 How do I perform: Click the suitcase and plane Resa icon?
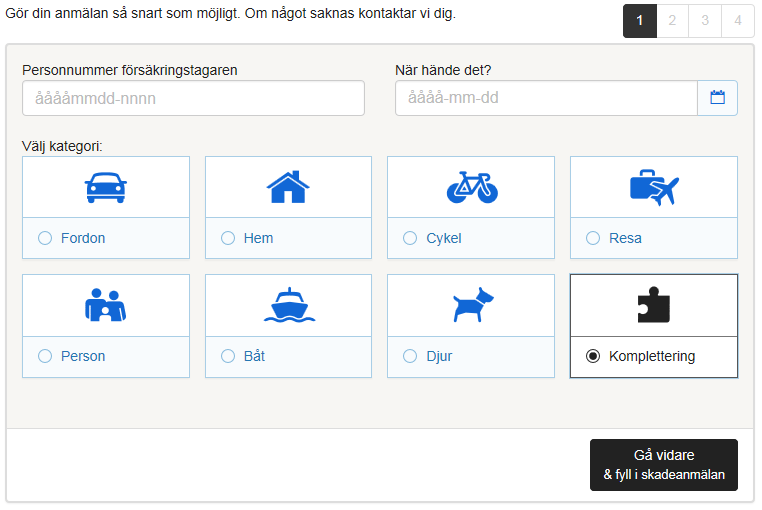pos(654,187)
